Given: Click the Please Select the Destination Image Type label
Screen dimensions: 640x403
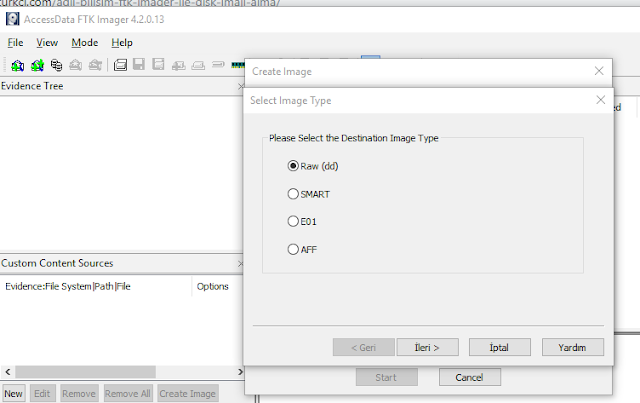Looking at the screenshot, I should (353, 138).
